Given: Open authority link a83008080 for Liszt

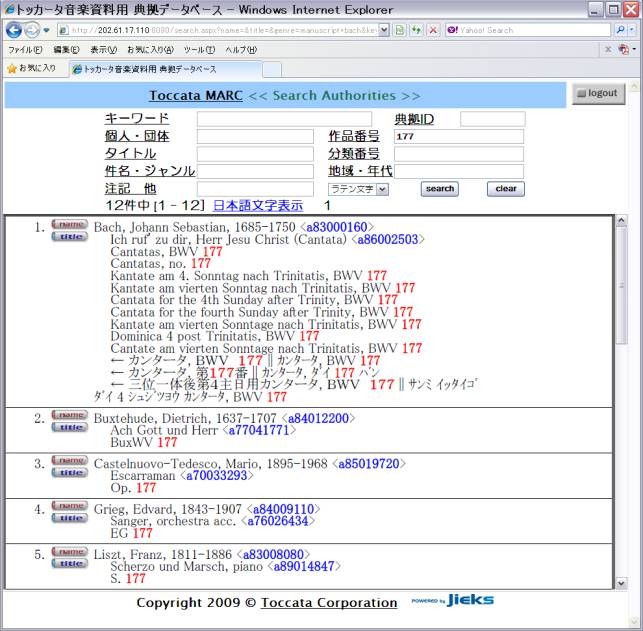Looking at the screenshot, I should pos(273,555).
